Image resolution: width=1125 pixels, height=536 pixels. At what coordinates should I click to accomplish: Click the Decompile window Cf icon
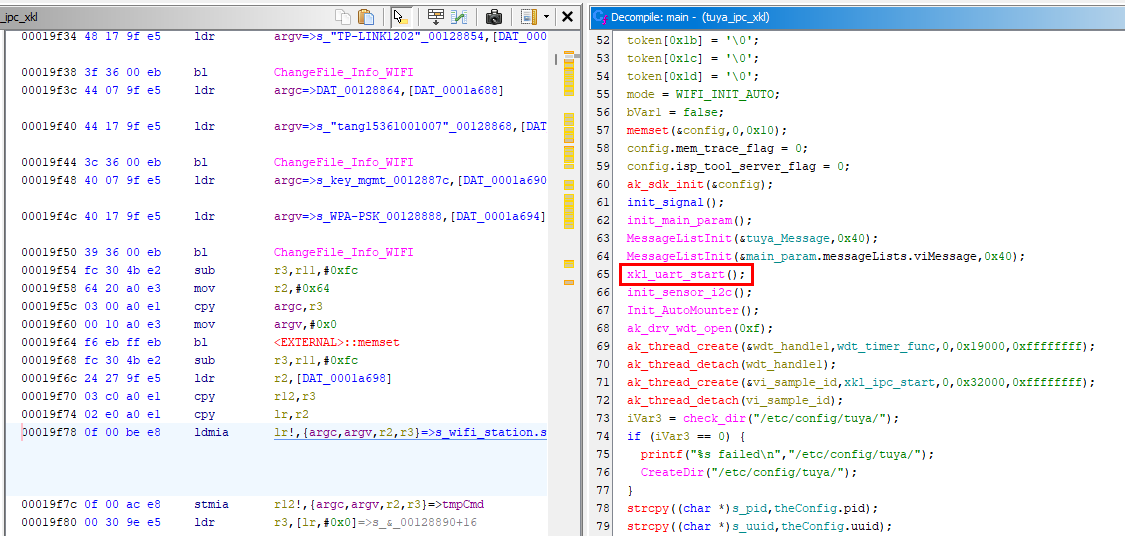601,18
